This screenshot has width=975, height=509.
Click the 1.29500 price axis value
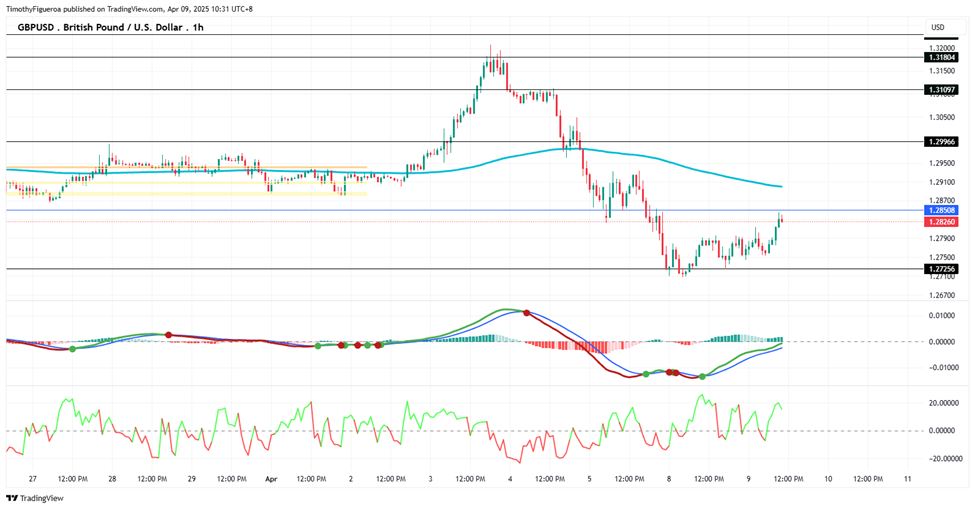click(x=941, y=163)
